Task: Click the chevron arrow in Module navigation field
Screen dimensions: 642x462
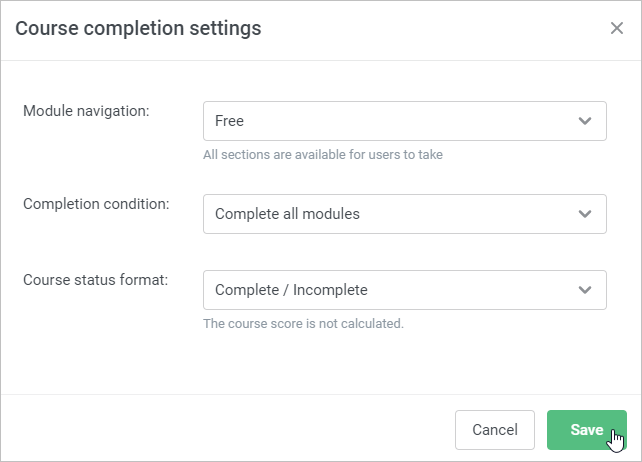Action: [585, 121]
